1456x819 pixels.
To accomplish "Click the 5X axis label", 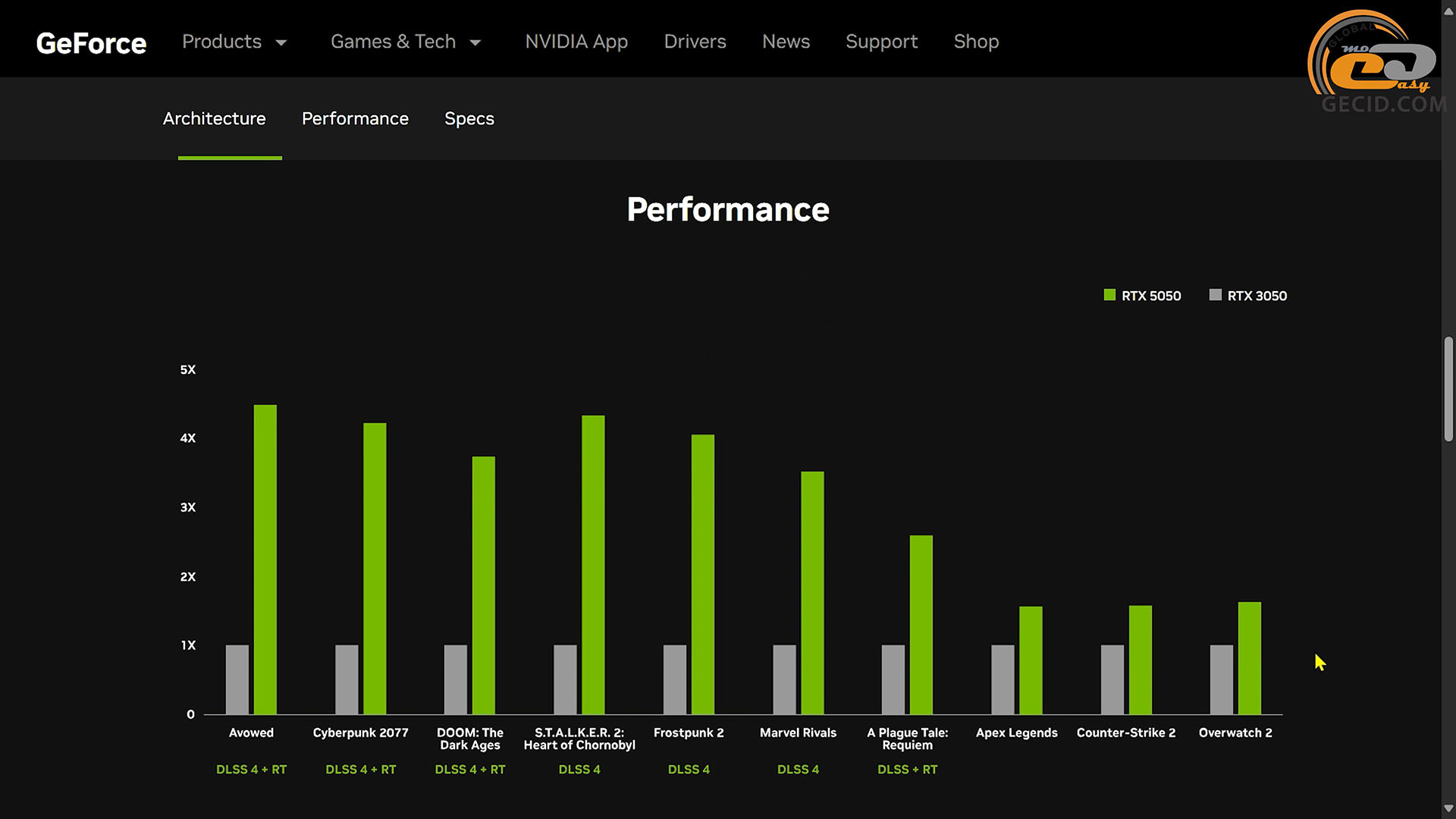I will 188,369.
